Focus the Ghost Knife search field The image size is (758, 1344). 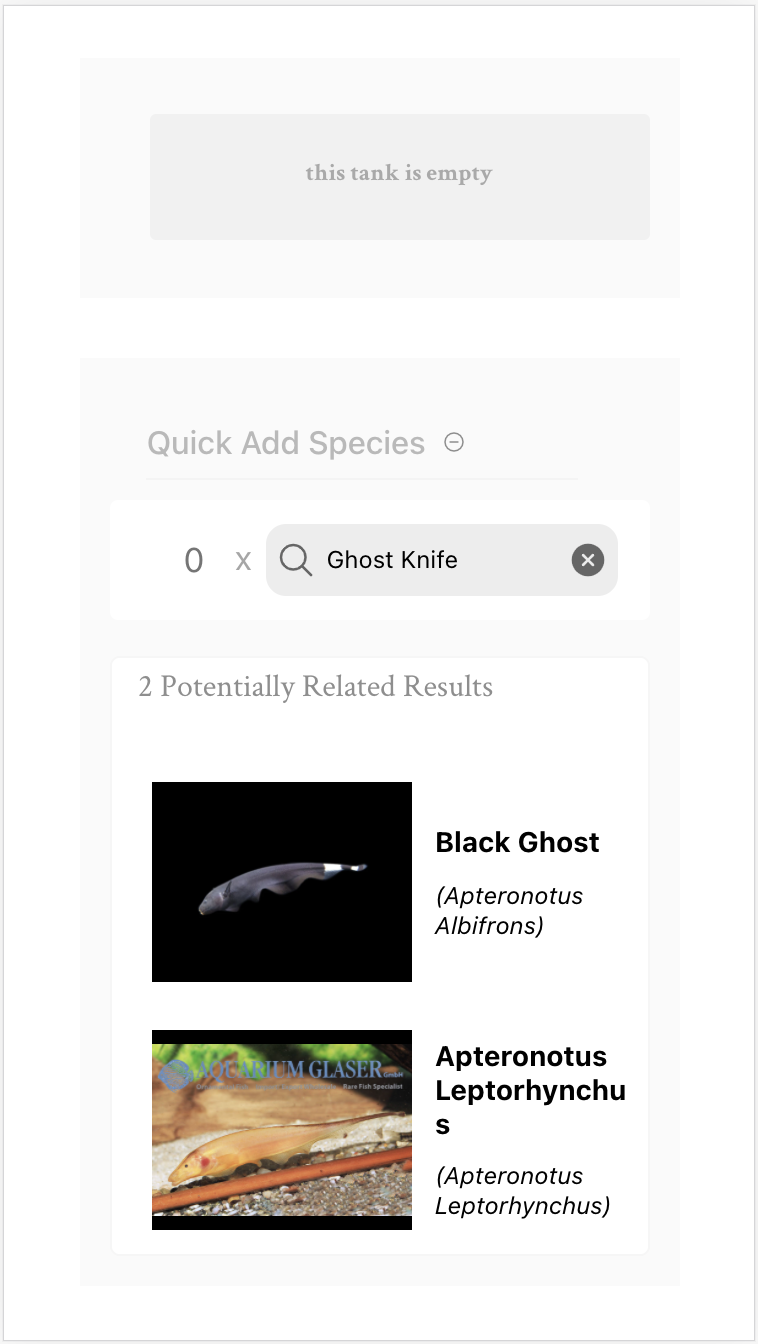click(440, 560)
